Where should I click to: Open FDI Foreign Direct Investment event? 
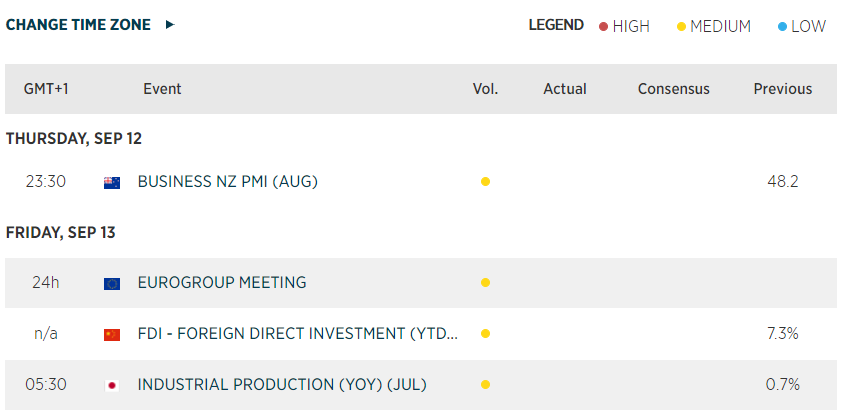(x=298, y=334)
